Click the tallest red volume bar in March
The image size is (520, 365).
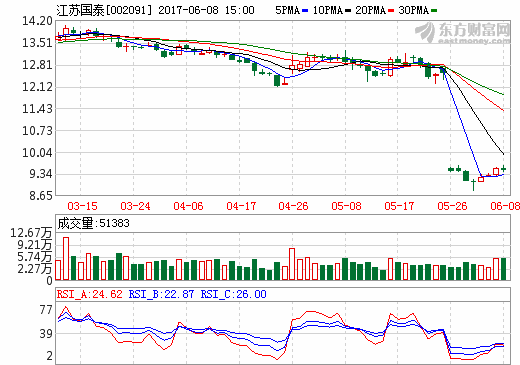pos(66,259)
